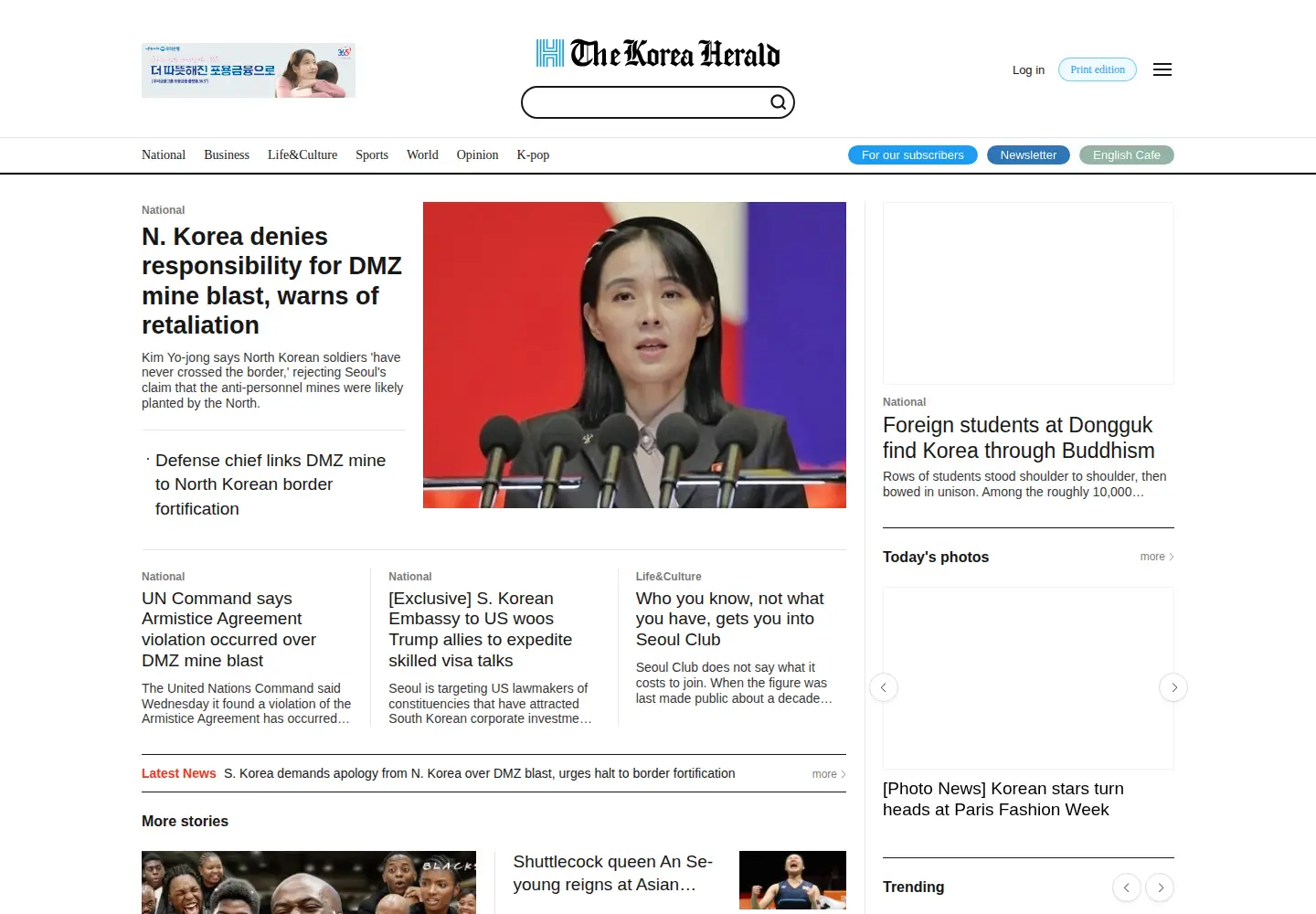Click For our subscribers button
Image resolution: width=1316 pixels, height=914 pixels.
(x=913, y=154)
